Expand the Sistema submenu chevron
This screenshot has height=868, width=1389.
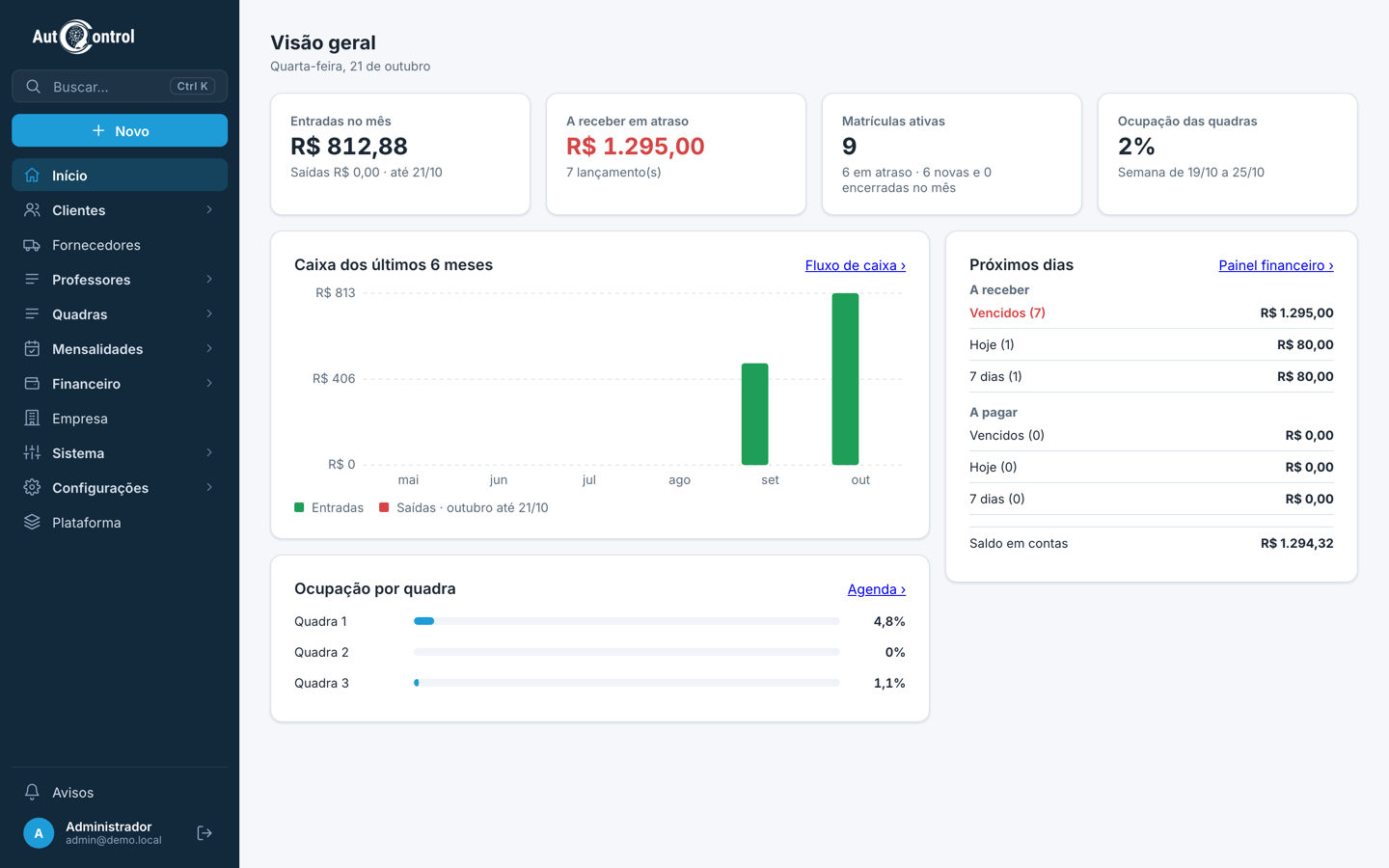point(209,453)
